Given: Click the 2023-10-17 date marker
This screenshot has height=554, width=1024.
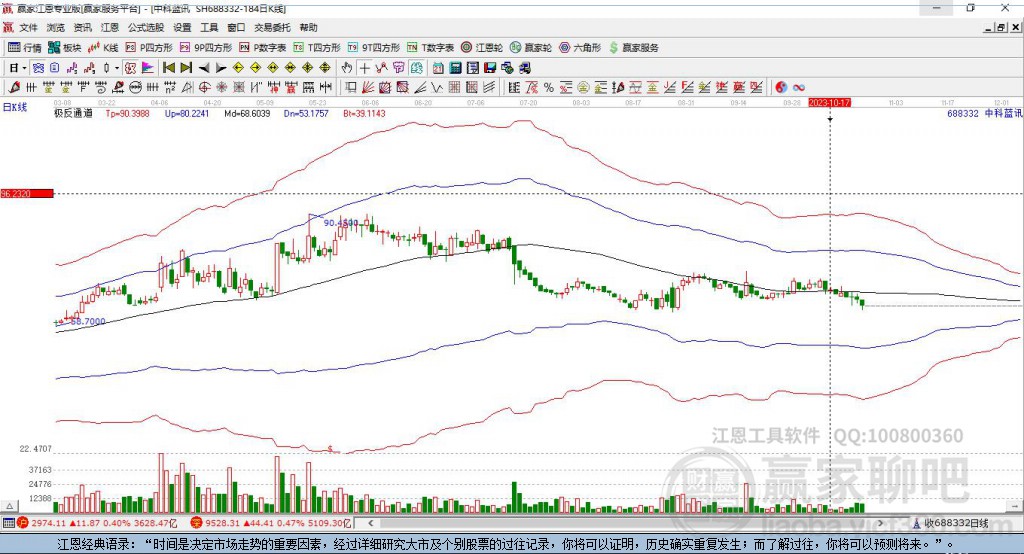Looking at the screenshot, I should [x=829, y=103].
